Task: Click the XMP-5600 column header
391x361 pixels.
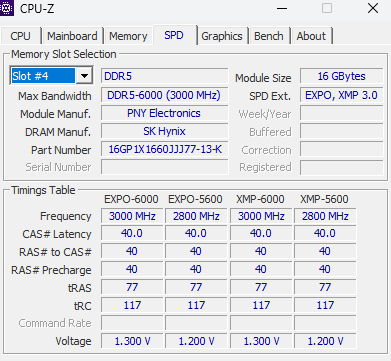Action: coord(324,199)
